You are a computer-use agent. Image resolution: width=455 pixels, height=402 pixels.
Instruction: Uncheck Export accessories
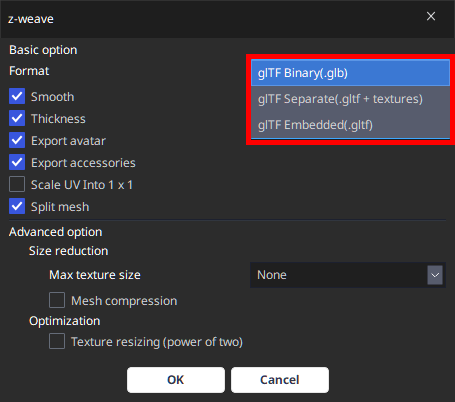17,163
